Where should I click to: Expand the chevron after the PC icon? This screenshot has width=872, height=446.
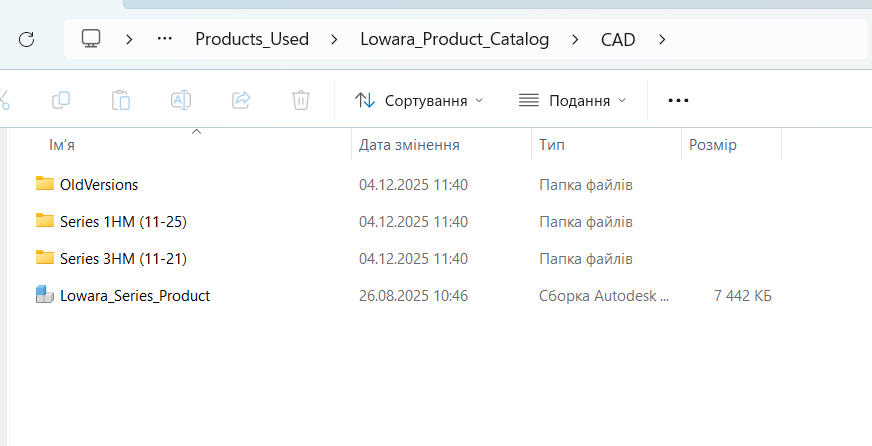point(129,39)
